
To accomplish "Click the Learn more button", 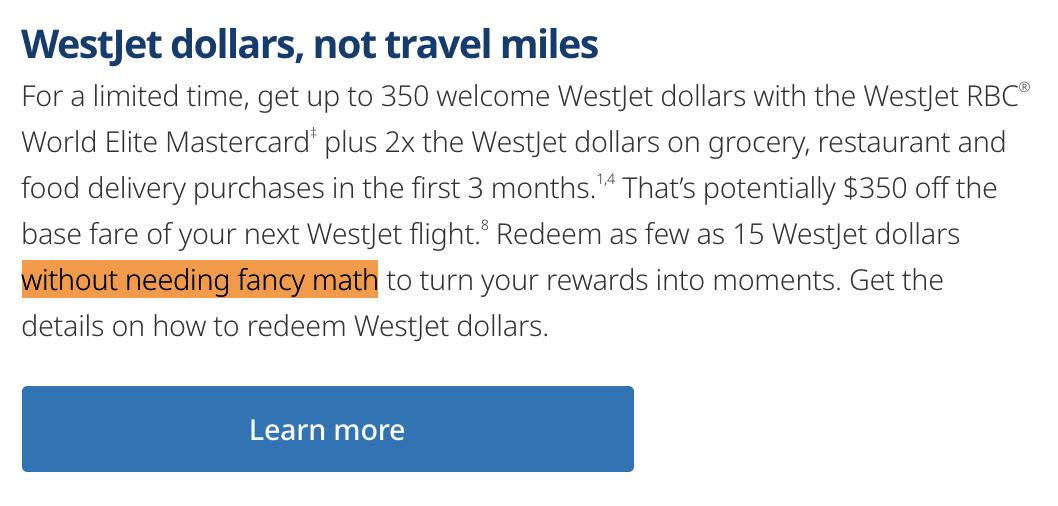I will click(x=327, y=429).
